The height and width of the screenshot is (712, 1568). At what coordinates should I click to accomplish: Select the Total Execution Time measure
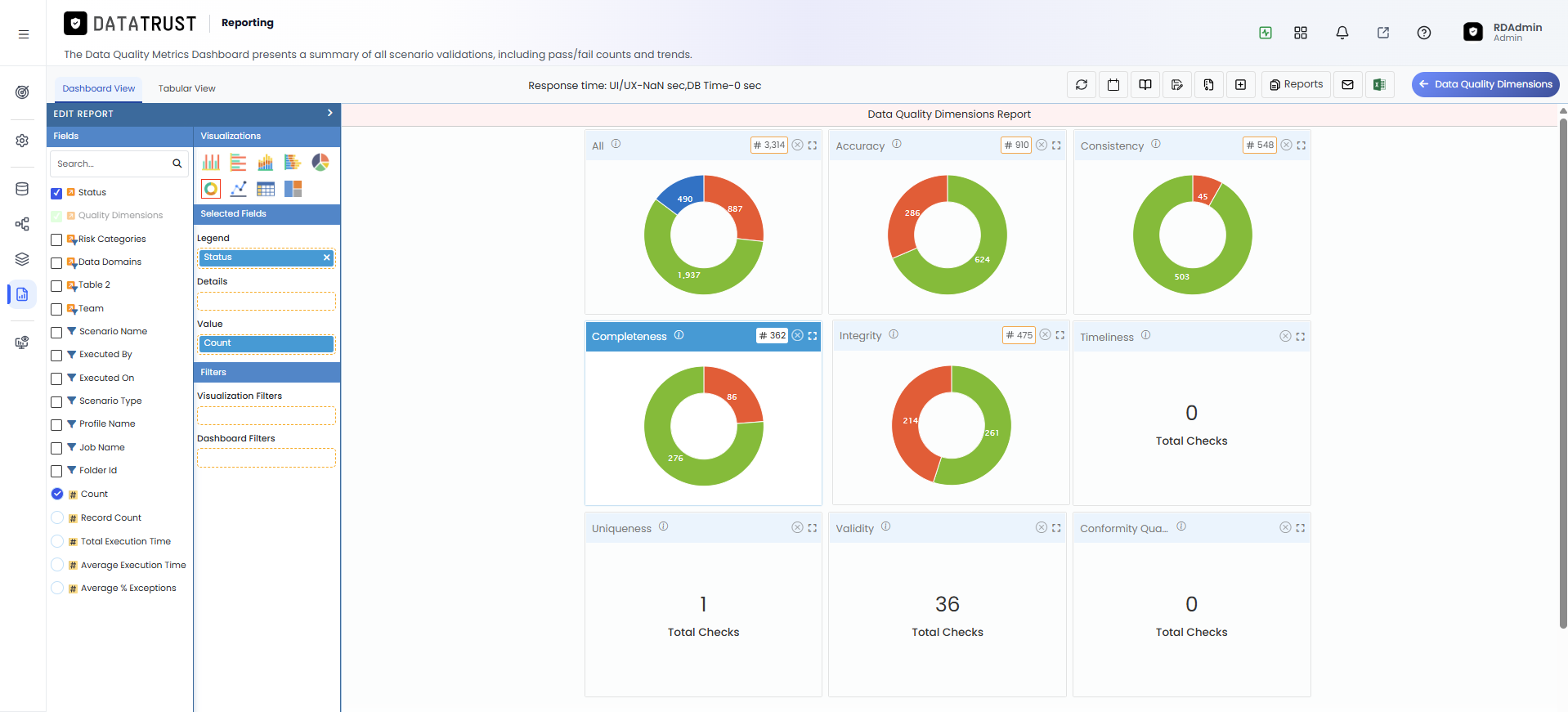[x=57, y=541]
